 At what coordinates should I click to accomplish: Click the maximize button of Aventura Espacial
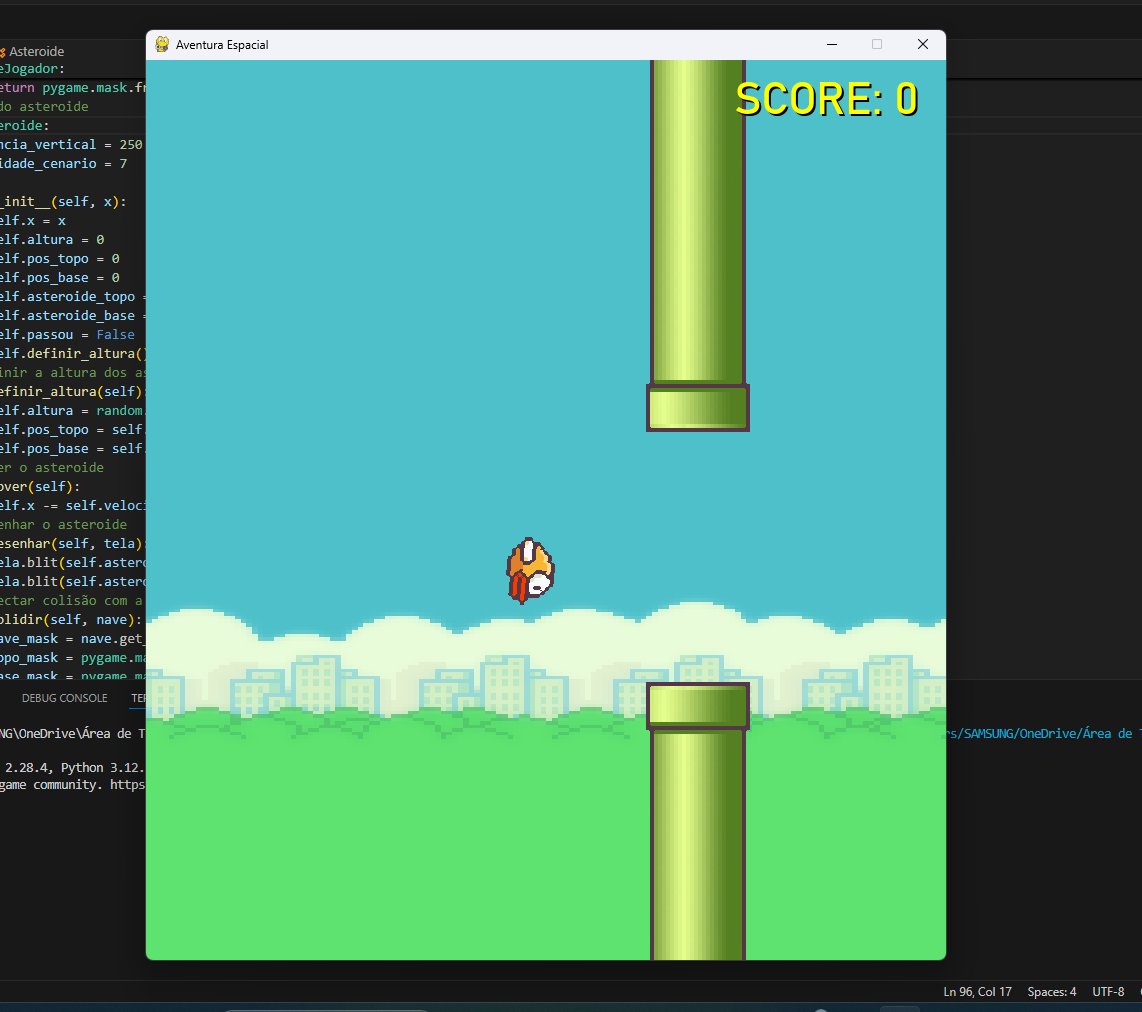[x=877, y=44]
